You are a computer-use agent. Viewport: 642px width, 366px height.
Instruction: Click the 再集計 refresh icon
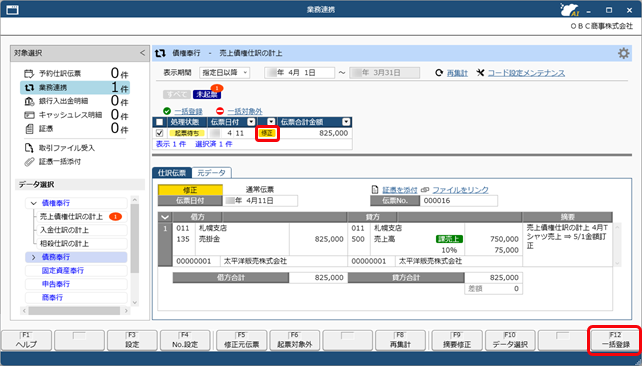pyautogui.click(x=439, y=73)
